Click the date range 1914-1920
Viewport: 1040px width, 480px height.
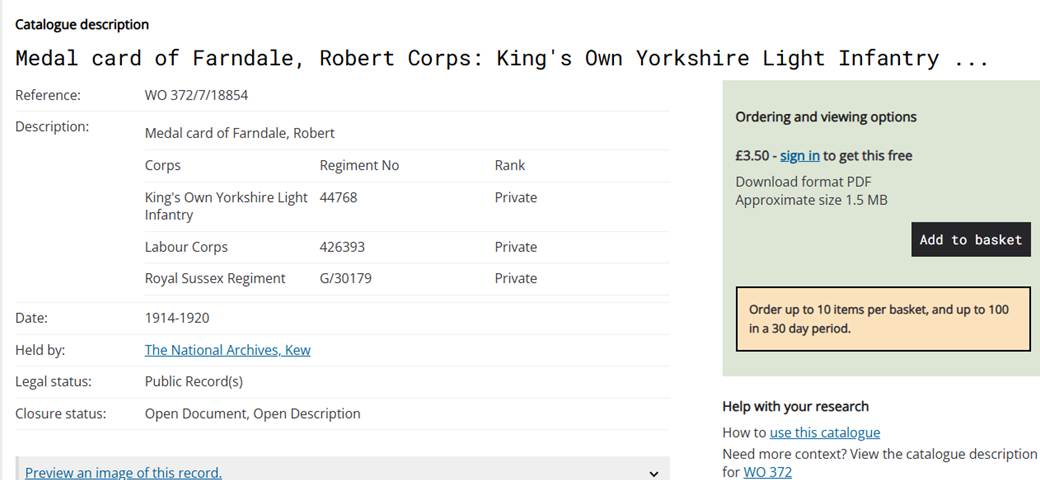click(x=177, y=318)
